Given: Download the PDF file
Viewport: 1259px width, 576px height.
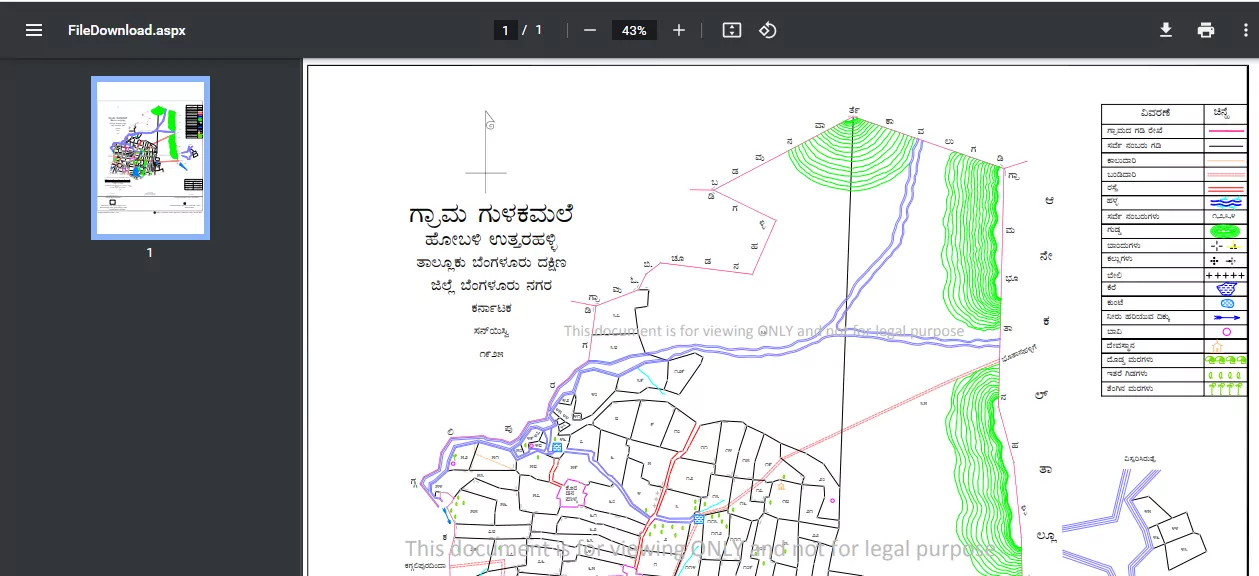Looking at the screenshot, I should coord(1166,30).
